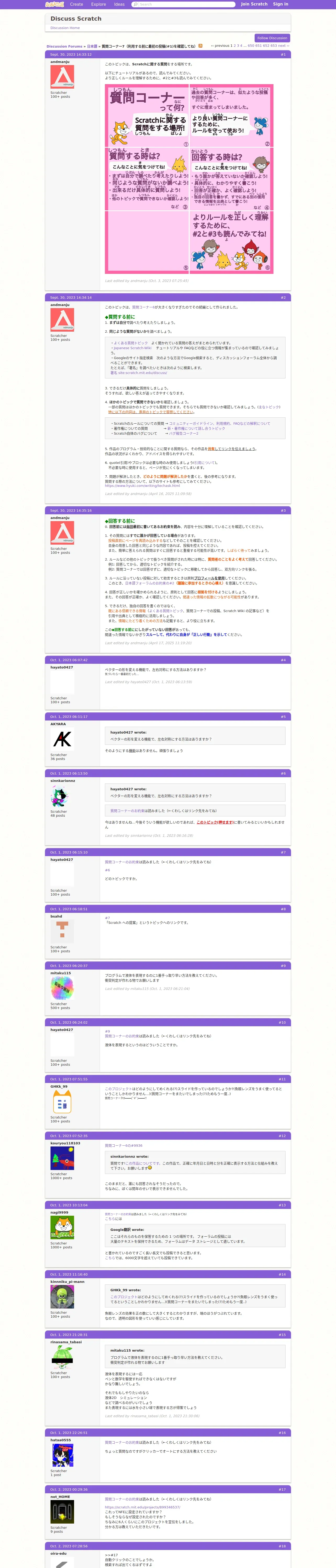The width and height of the screenshot is (336, 1568).
Task: Open the hyuki.com techask.html link
Action: pos(142,486)
